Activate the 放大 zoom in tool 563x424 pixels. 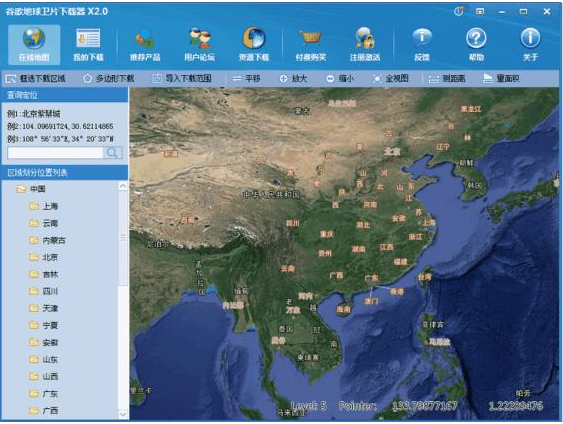click(293, 78)
